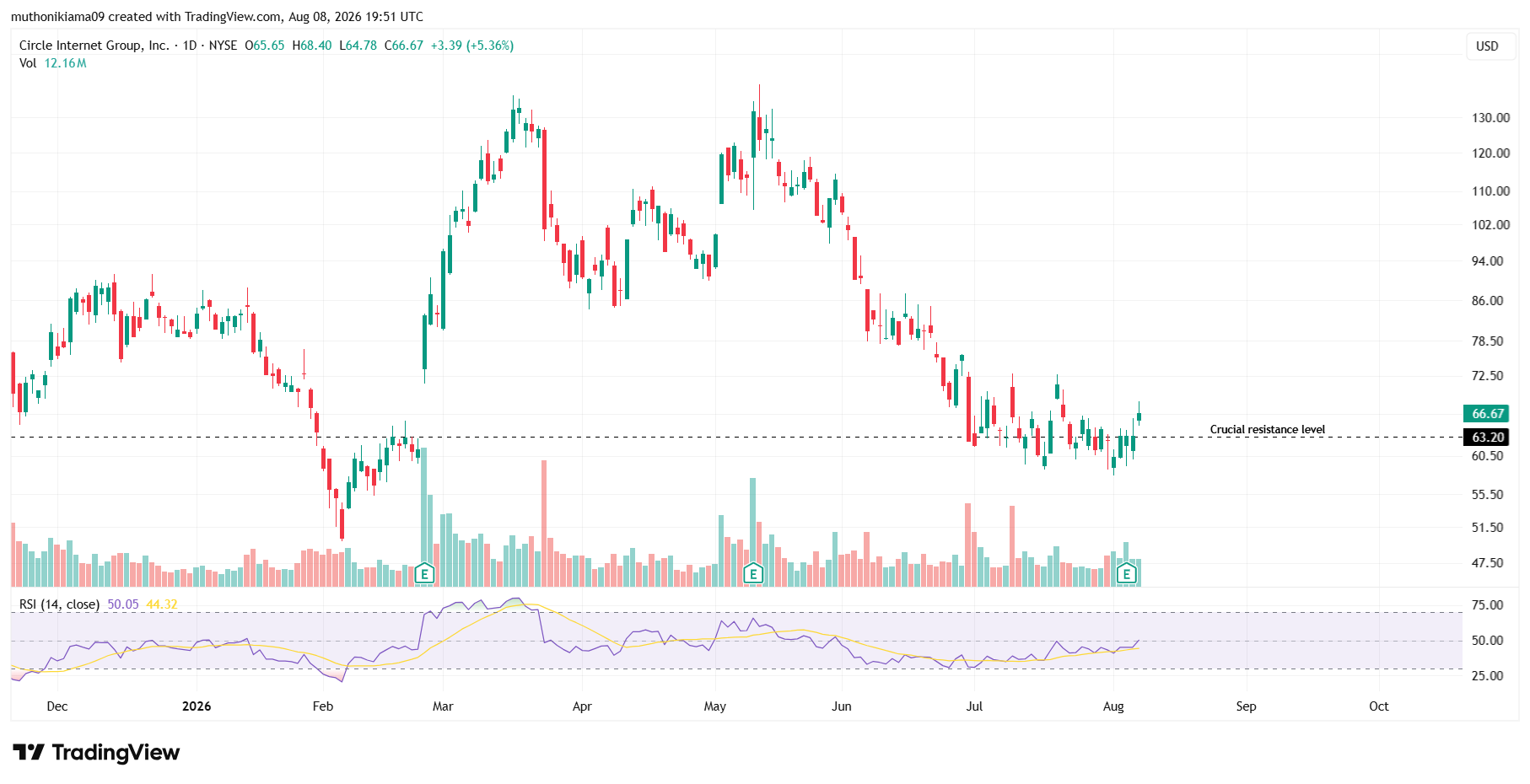Click the RSI 25.00 axis label
Image resolution: width=1530 pixels, height=784 pixels.
pos(1488,675)
